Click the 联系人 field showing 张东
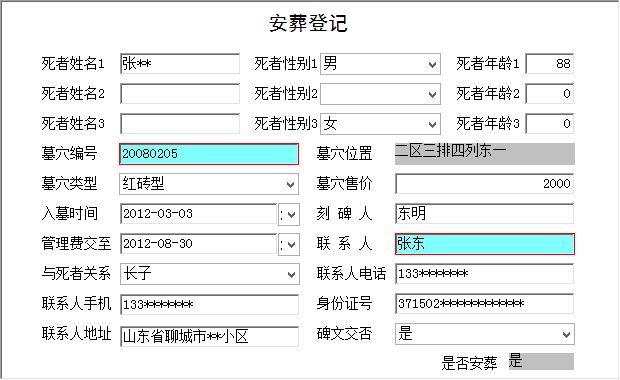Screen dimensions: 620x380 coord(484,244)
